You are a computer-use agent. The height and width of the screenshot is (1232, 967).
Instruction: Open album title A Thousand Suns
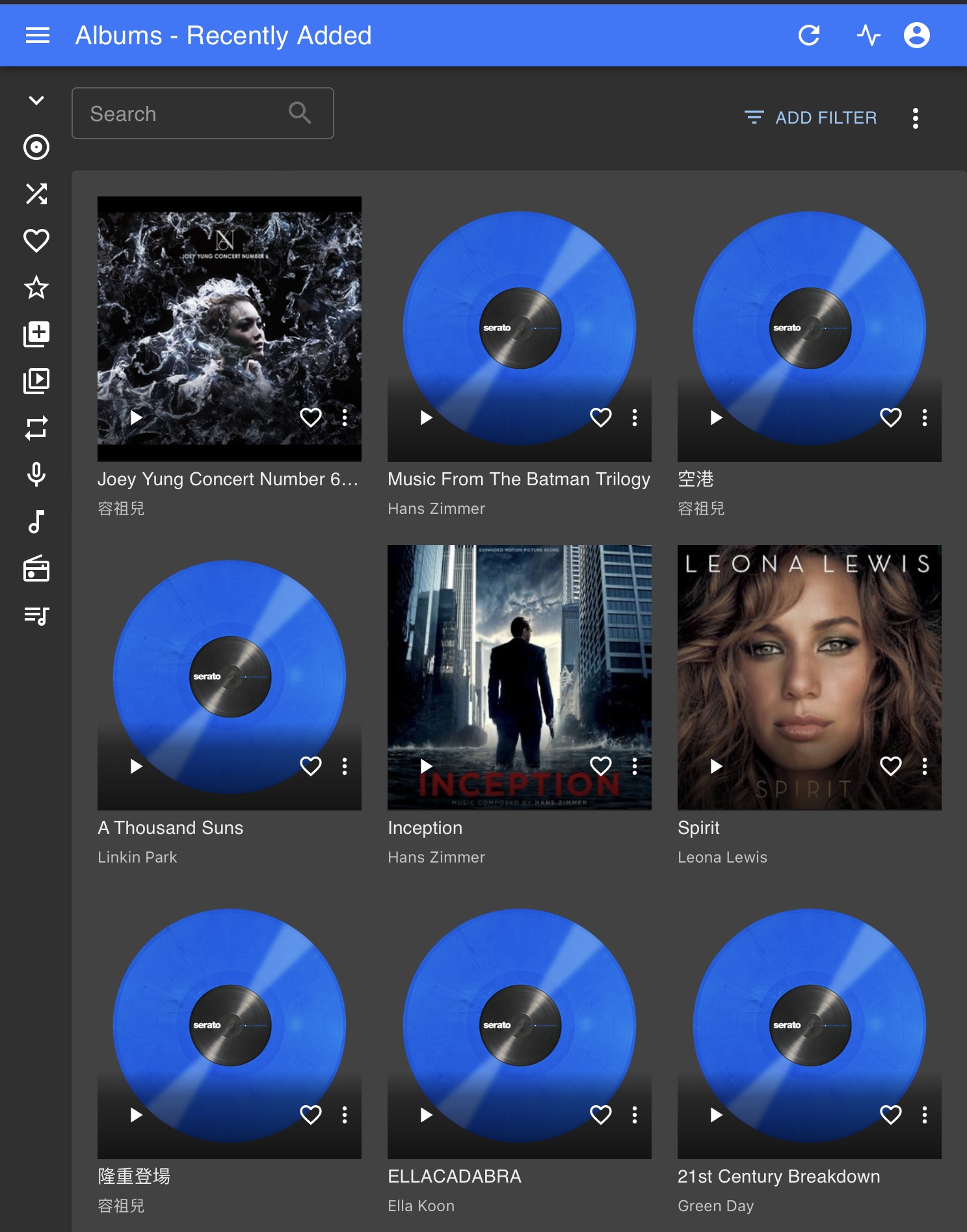pos(170,828)
